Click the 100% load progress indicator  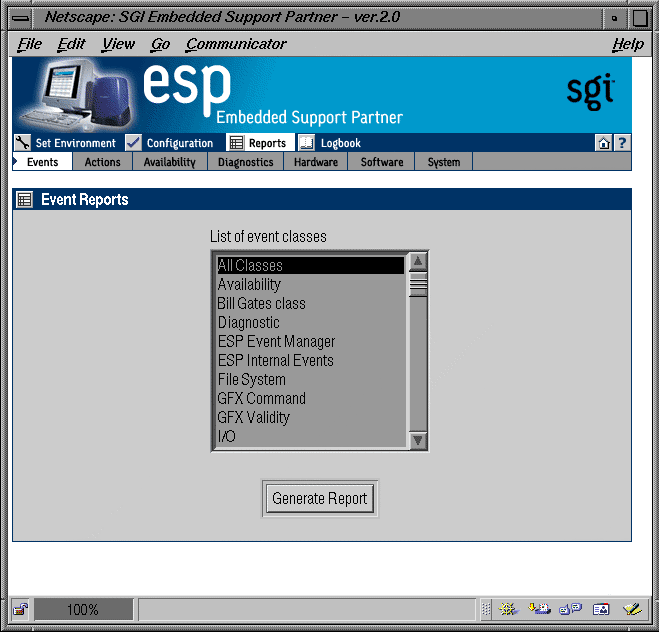coord(83,609)
